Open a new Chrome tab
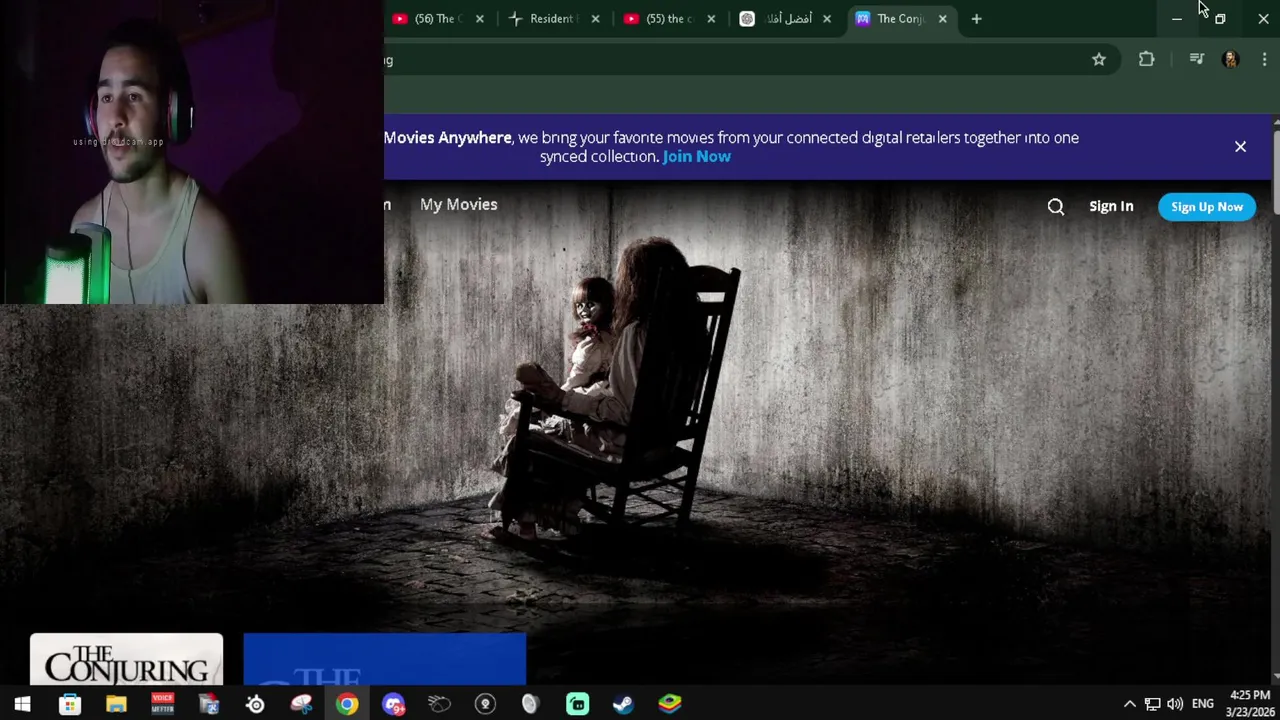This screenshot has height=720, width=1280. point(977,18)
